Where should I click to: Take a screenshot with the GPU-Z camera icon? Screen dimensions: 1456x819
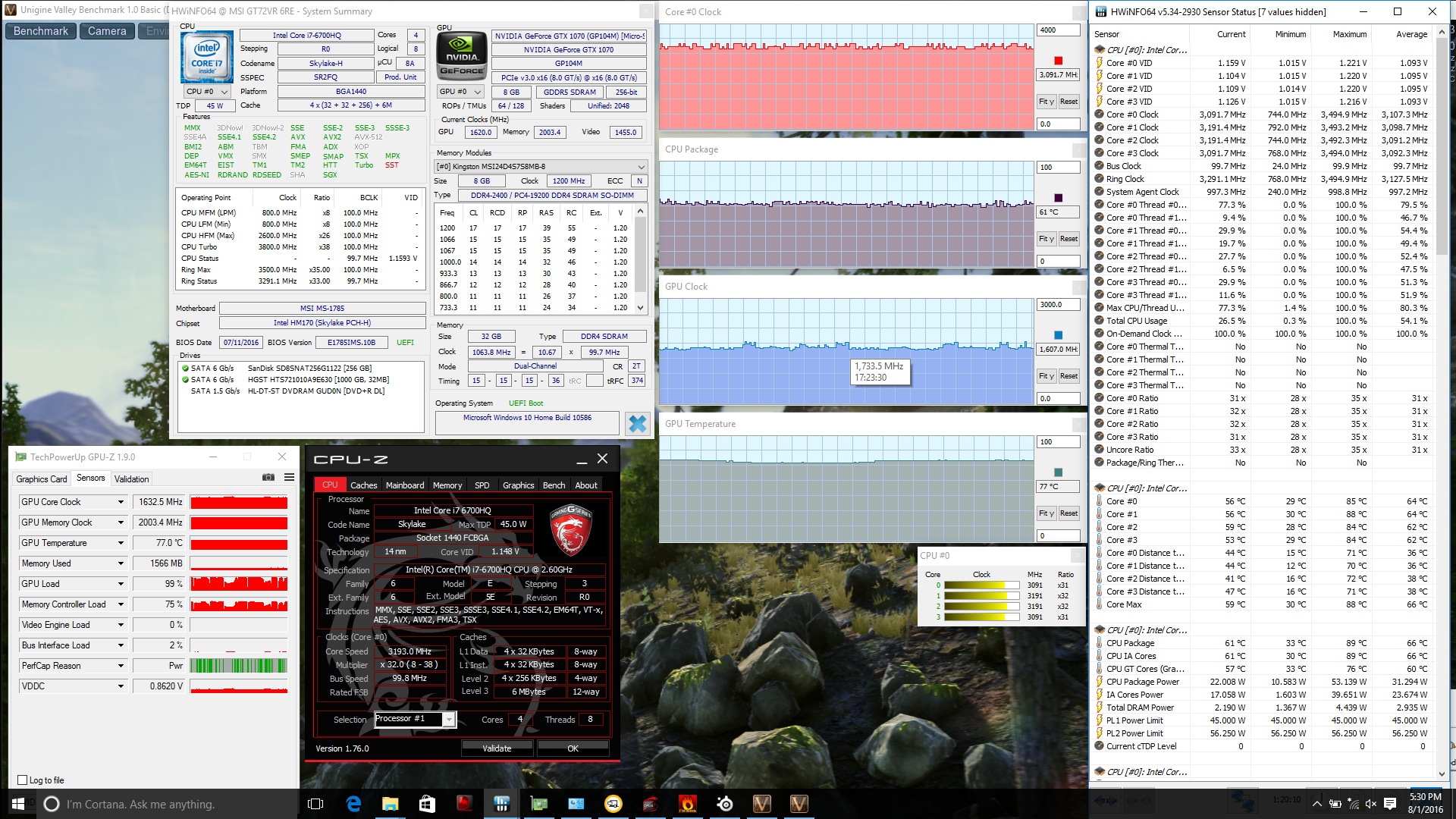268,477
